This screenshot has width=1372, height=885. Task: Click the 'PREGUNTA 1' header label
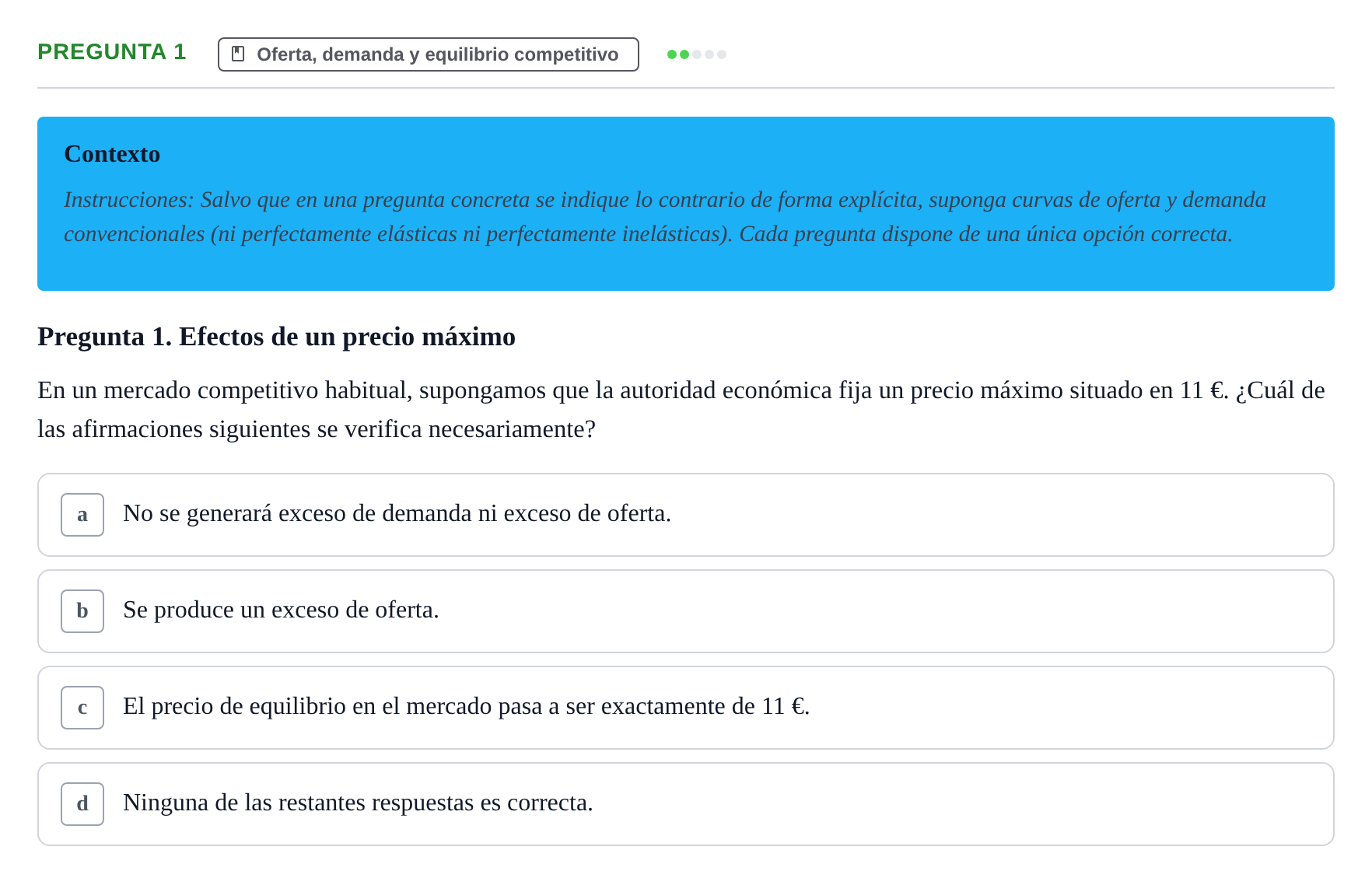(x=112, y=51)
